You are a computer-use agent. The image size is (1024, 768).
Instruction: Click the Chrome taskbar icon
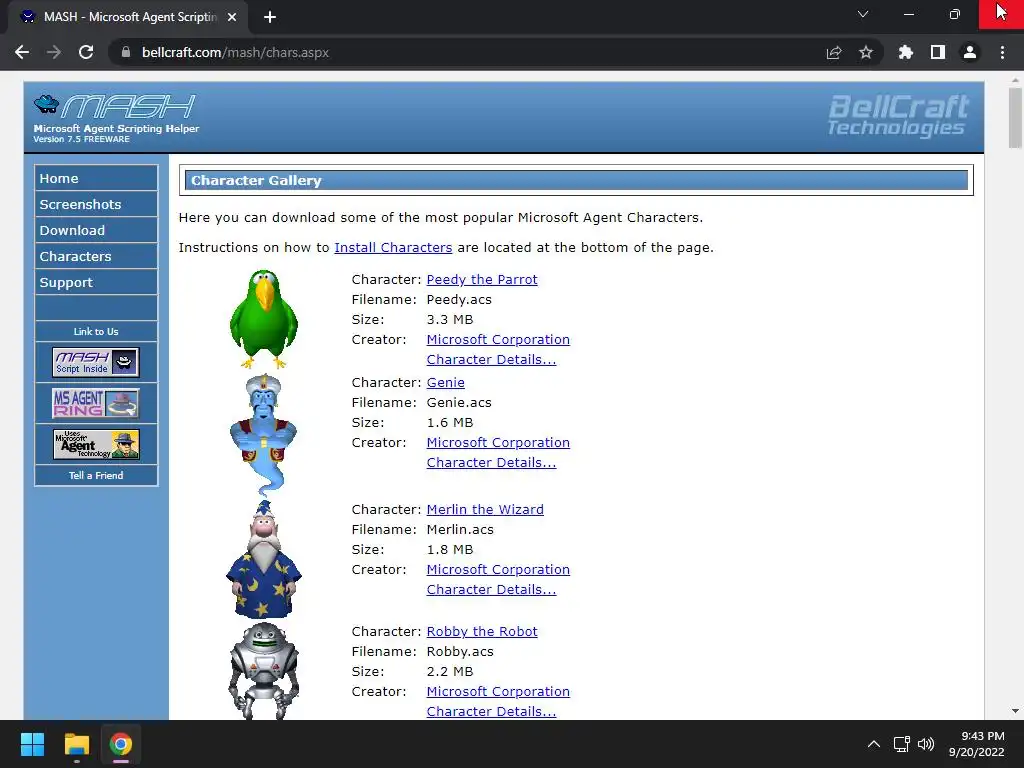point(120,744)
